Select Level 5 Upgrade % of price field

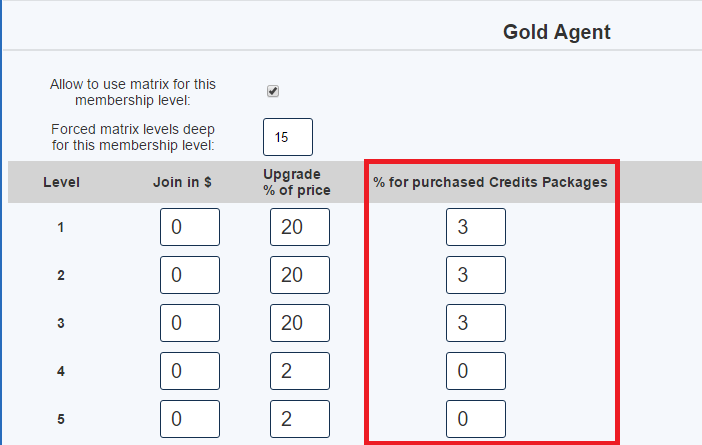pos(300,419)
